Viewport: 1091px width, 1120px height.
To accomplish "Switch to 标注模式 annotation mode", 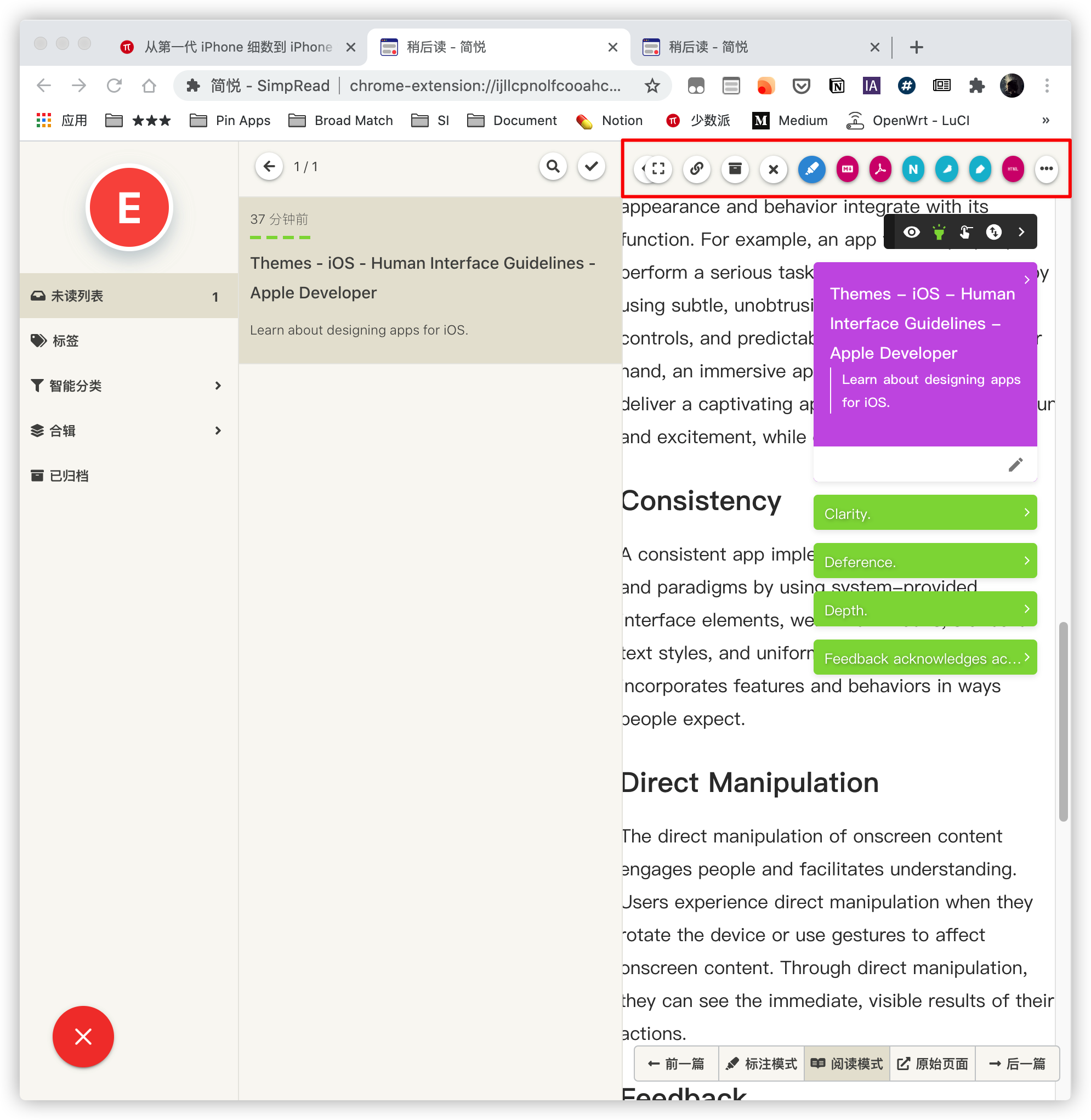I will pyautogui.click(x=762, y=1064).
